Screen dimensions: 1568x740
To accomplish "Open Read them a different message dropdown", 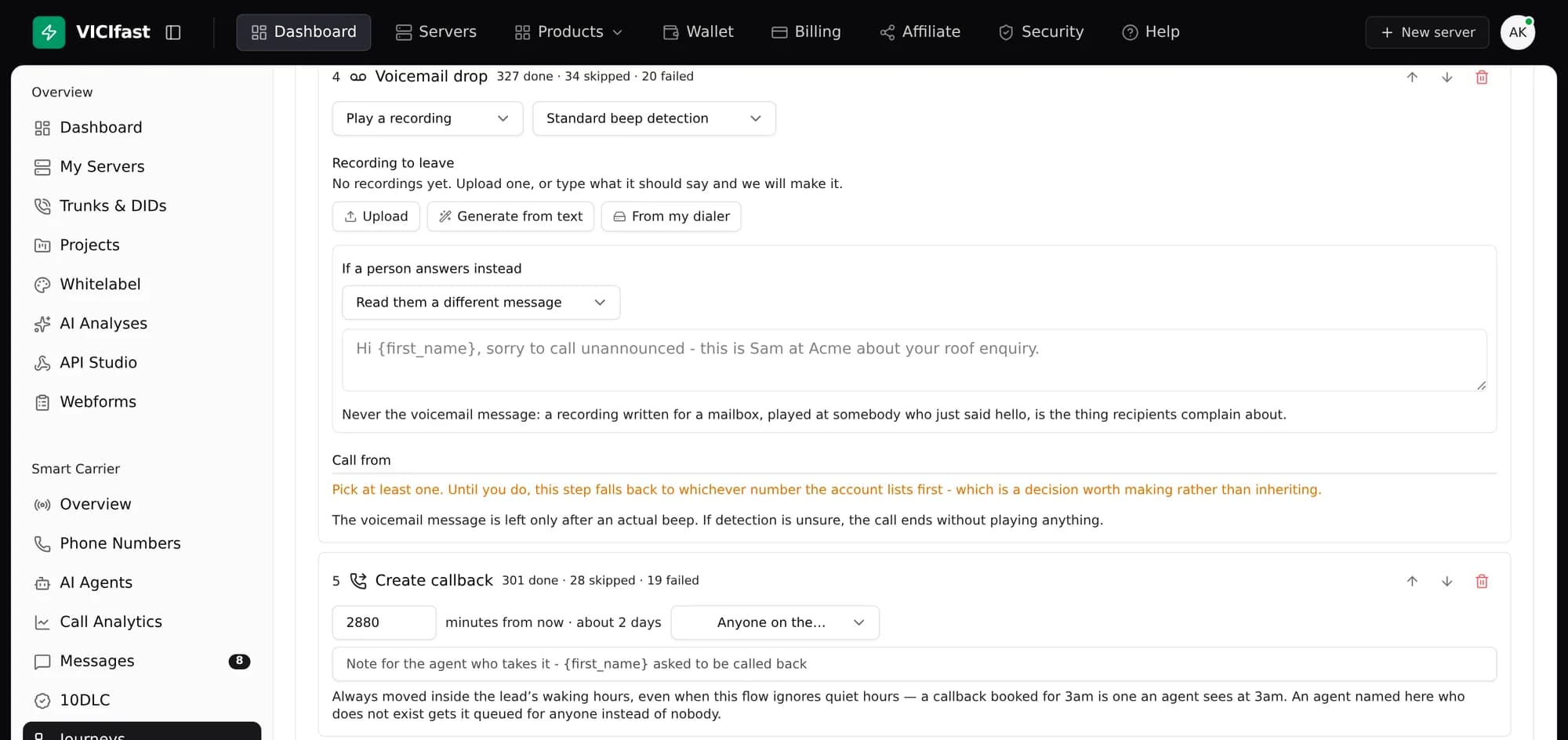I will point(481,303).
